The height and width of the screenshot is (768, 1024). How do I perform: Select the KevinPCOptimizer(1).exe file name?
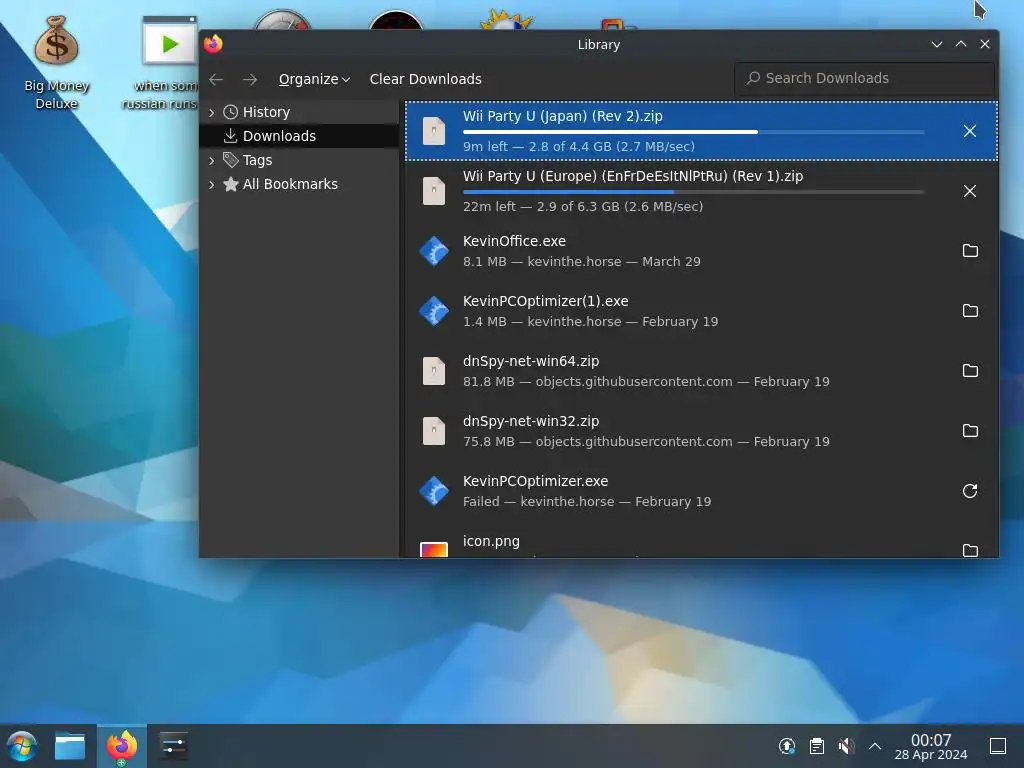(x=545, y=301)
